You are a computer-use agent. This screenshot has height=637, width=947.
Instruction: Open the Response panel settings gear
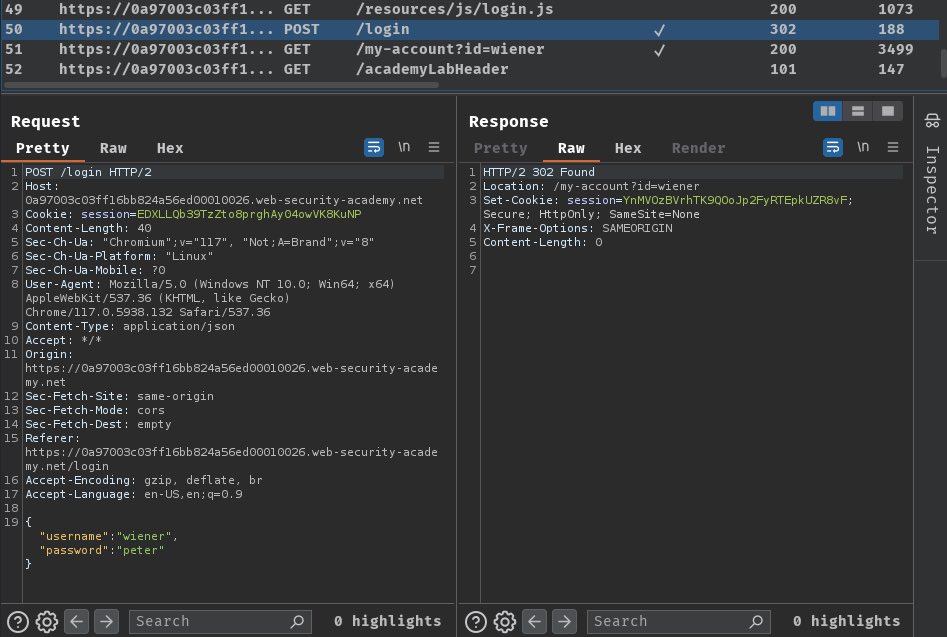pos(505,621)
